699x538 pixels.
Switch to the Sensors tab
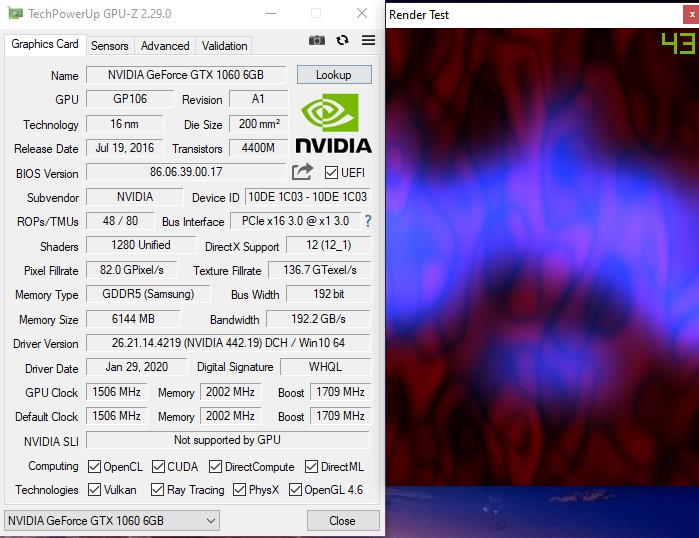(x=110, y=46)
